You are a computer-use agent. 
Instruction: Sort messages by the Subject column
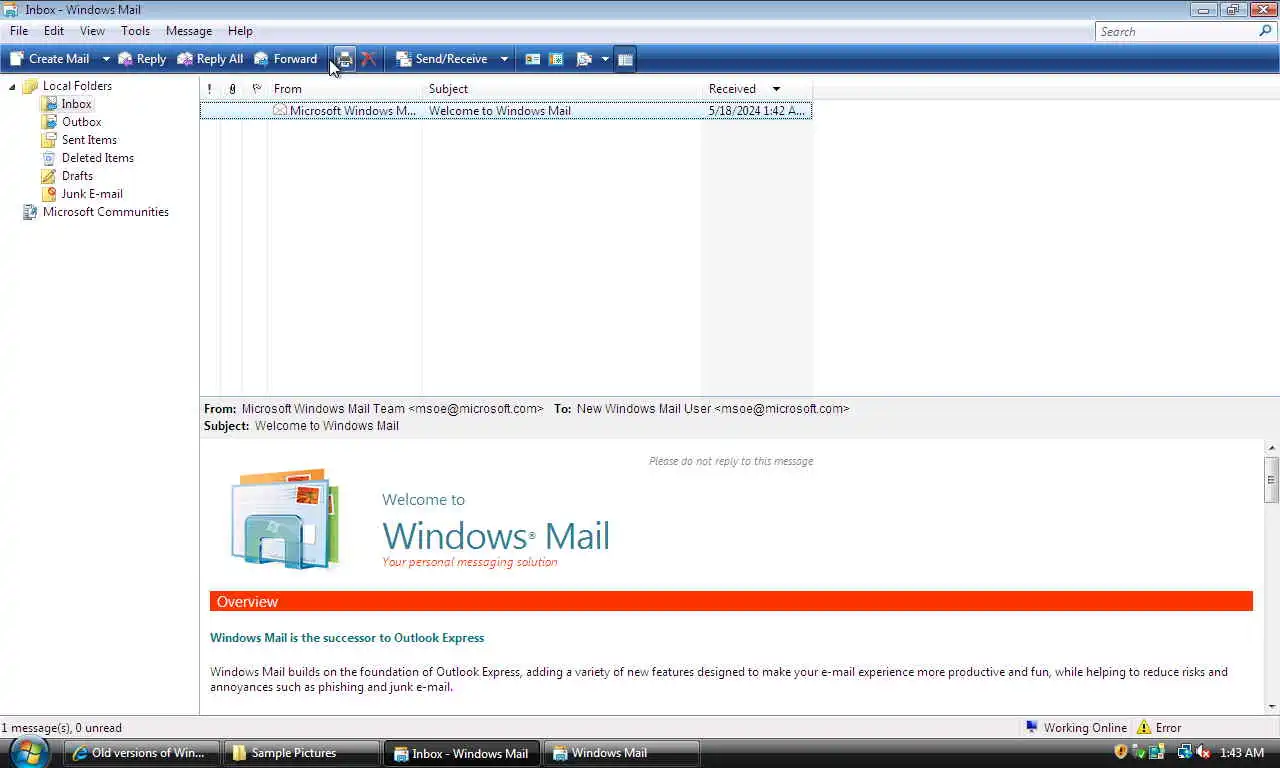pos(562,89)
